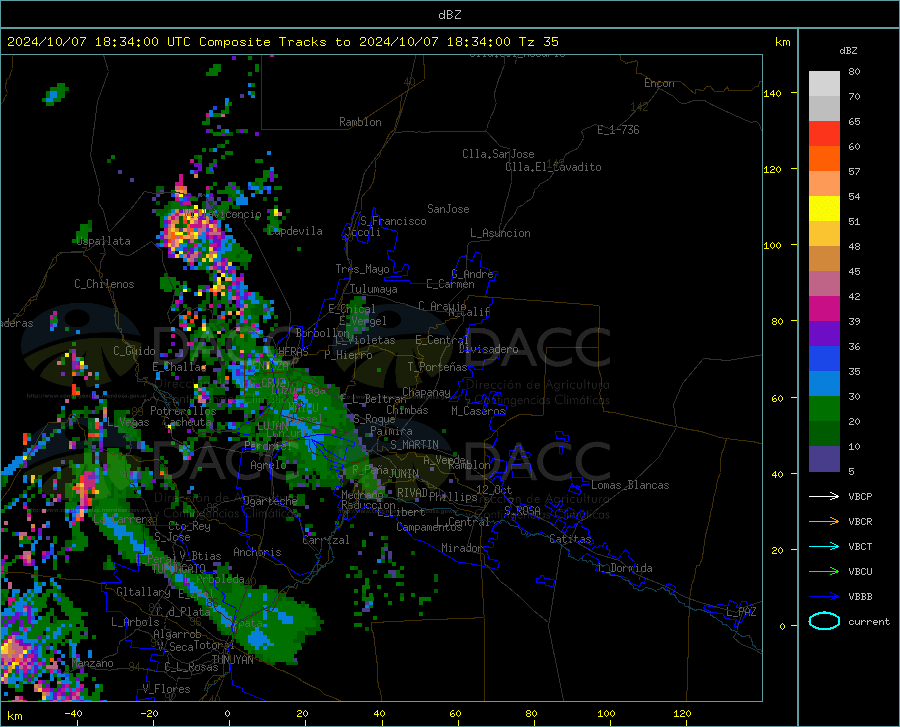Click the Capdevila place label
The height and width of the screenshot is (727, 900).
[x=295, y=231]
